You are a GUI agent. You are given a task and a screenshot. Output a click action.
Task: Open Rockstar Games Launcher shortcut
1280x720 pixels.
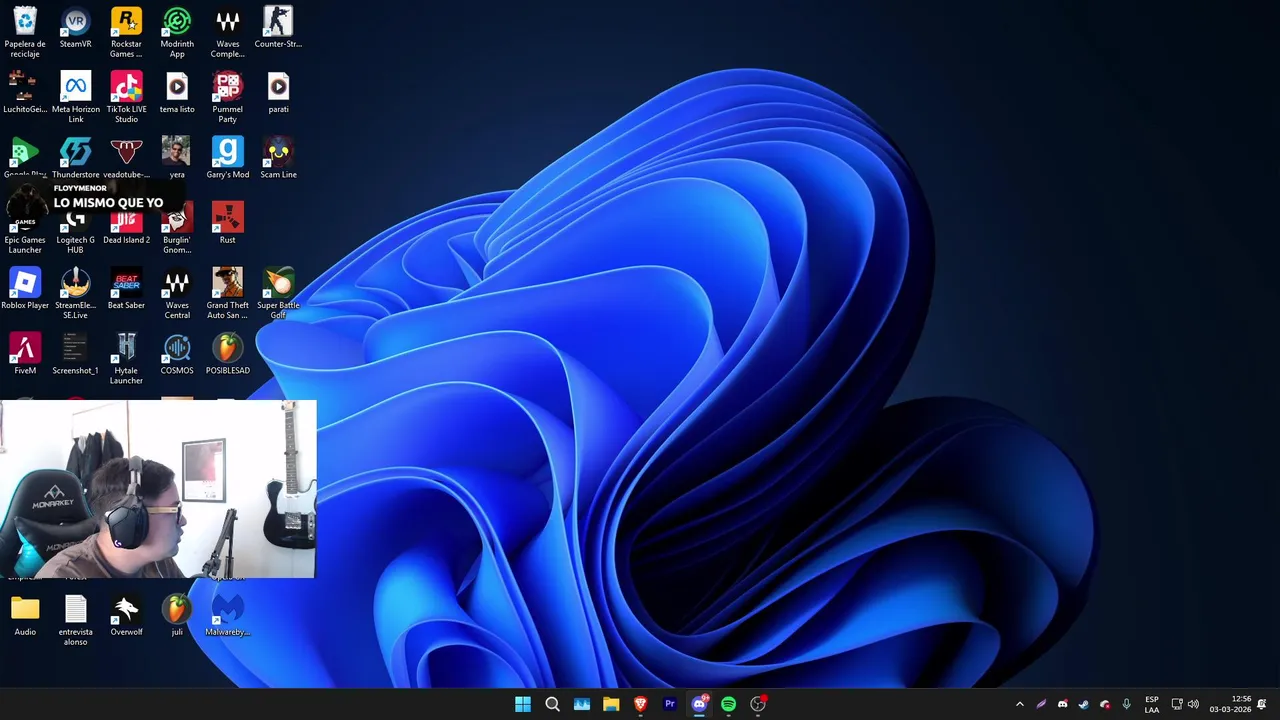pos(126,33)
